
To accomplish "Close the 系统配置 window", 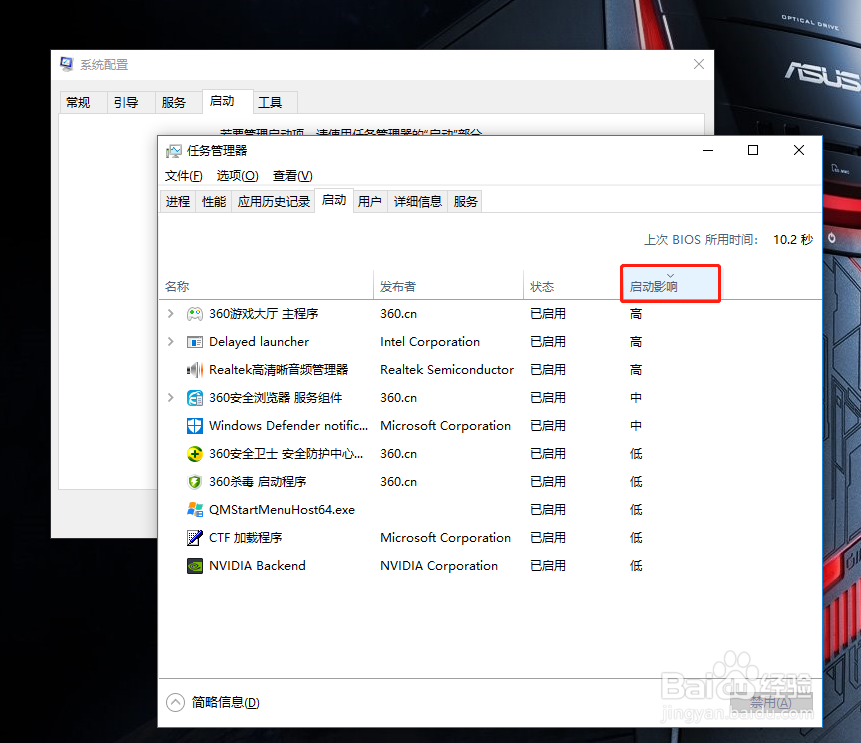I will click(x=698, y=64).
